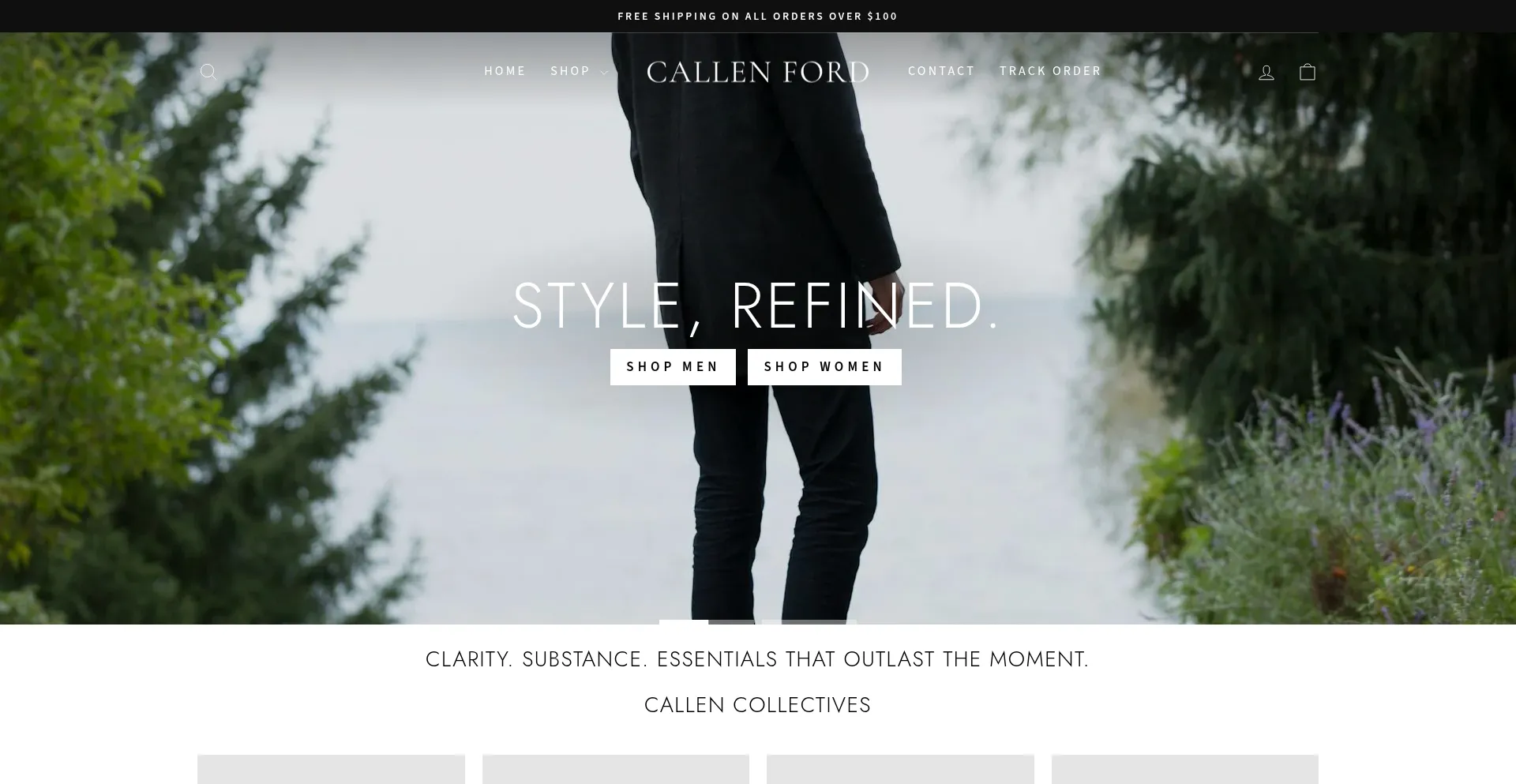Open the second Callen Collectives card
The height and width of the screenshot is (784, 1516).
(616, 769)
